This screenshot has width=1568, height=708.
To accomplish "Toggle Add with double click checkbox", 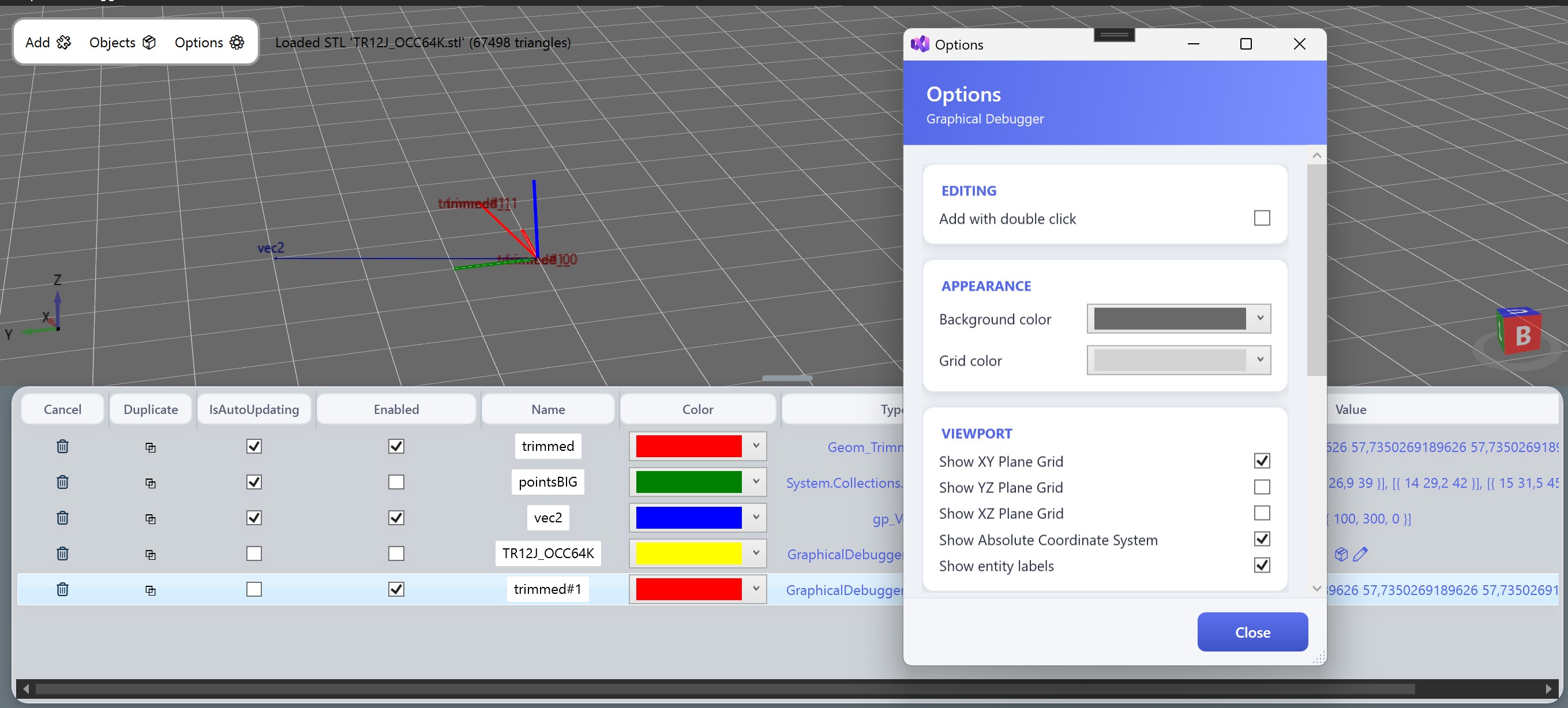I will [1262, 218].
